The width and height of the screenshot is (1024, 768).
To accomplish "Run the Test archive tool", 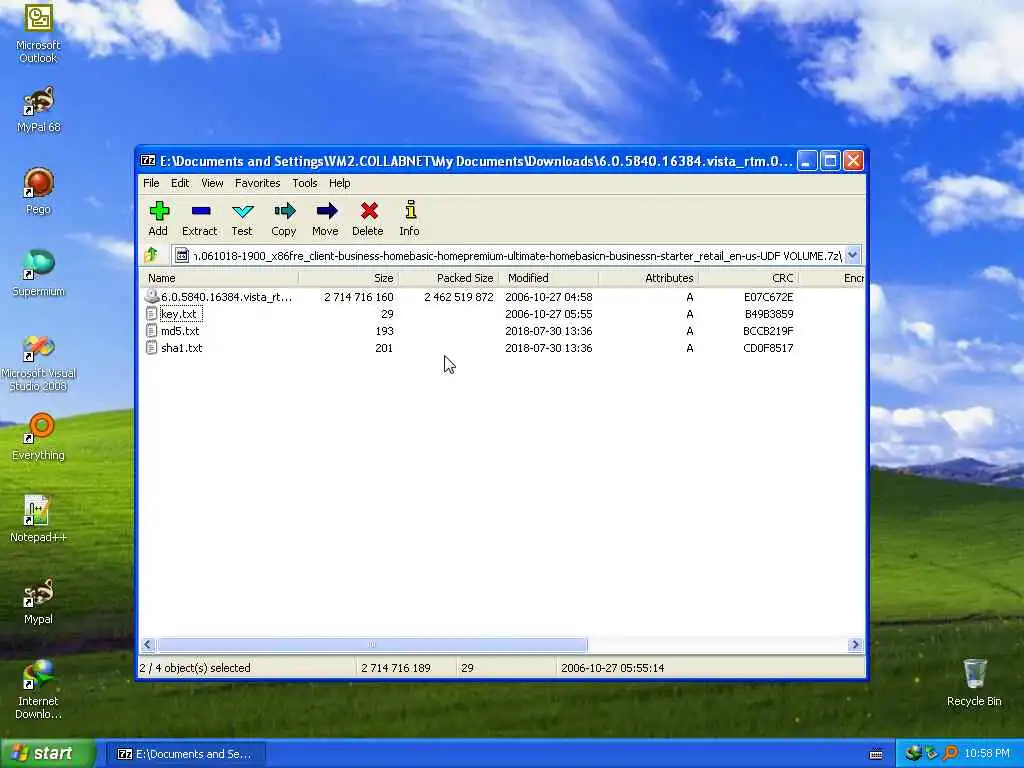I will 242,211.
